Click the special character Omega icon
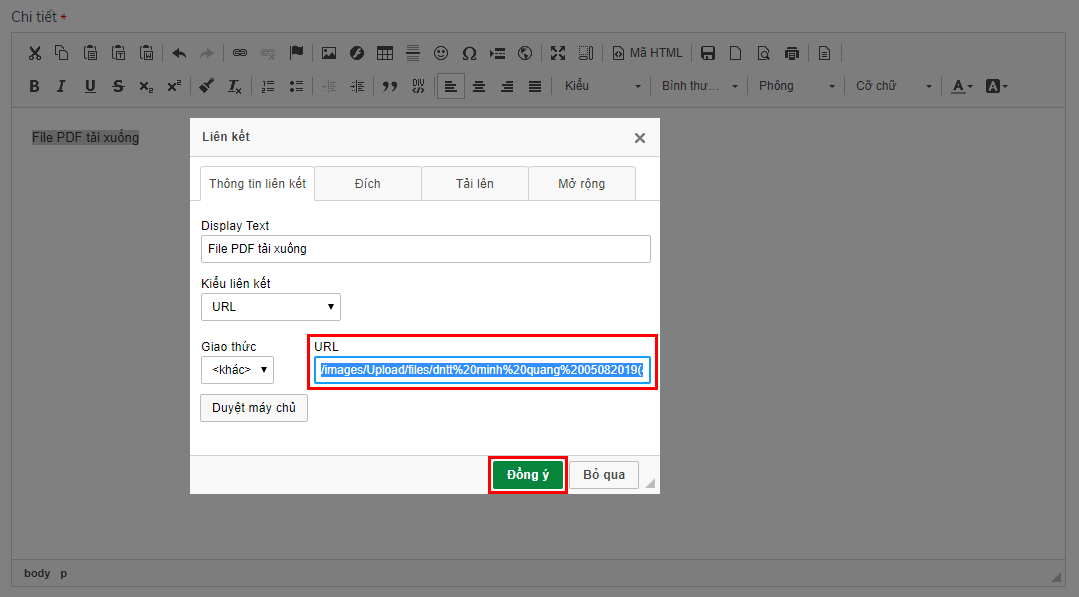Viewport: 1079px width, 597px height. pyautogui.click(x=469, y=53)
